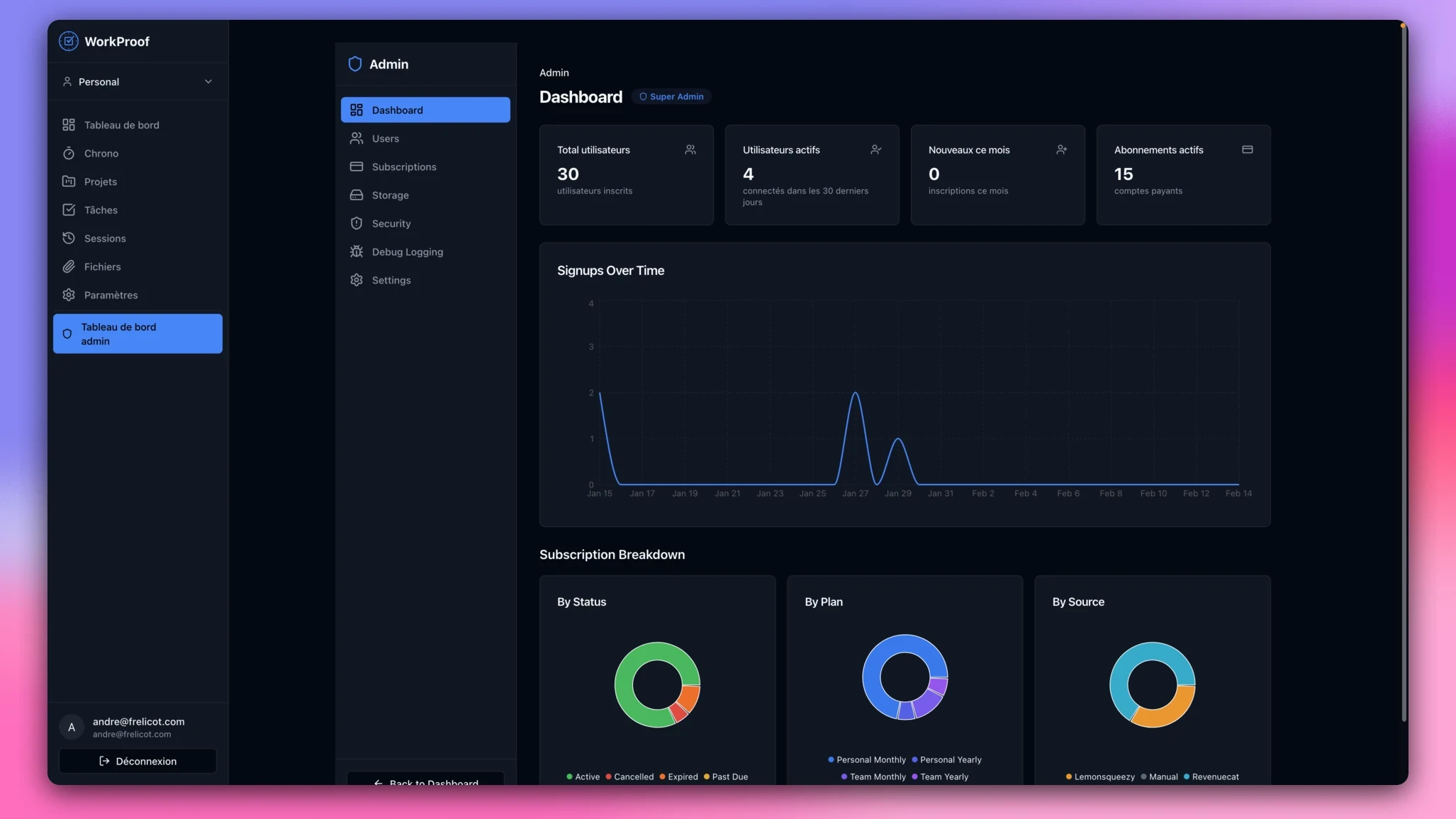Viewport: 1456px width, 819px height.
Task: Toggle the Team Monthly legend entry
Action: point(873,776)
